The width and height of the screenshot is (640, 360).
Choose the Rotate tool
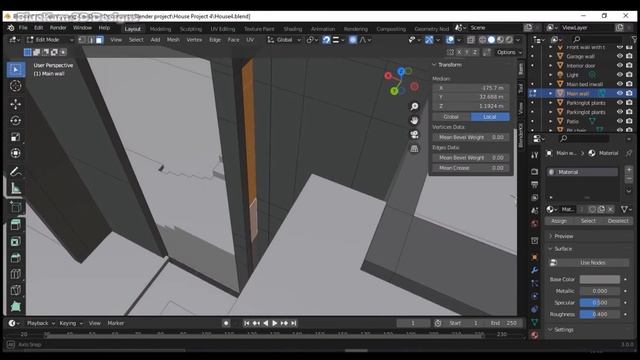tap(16, 121)
